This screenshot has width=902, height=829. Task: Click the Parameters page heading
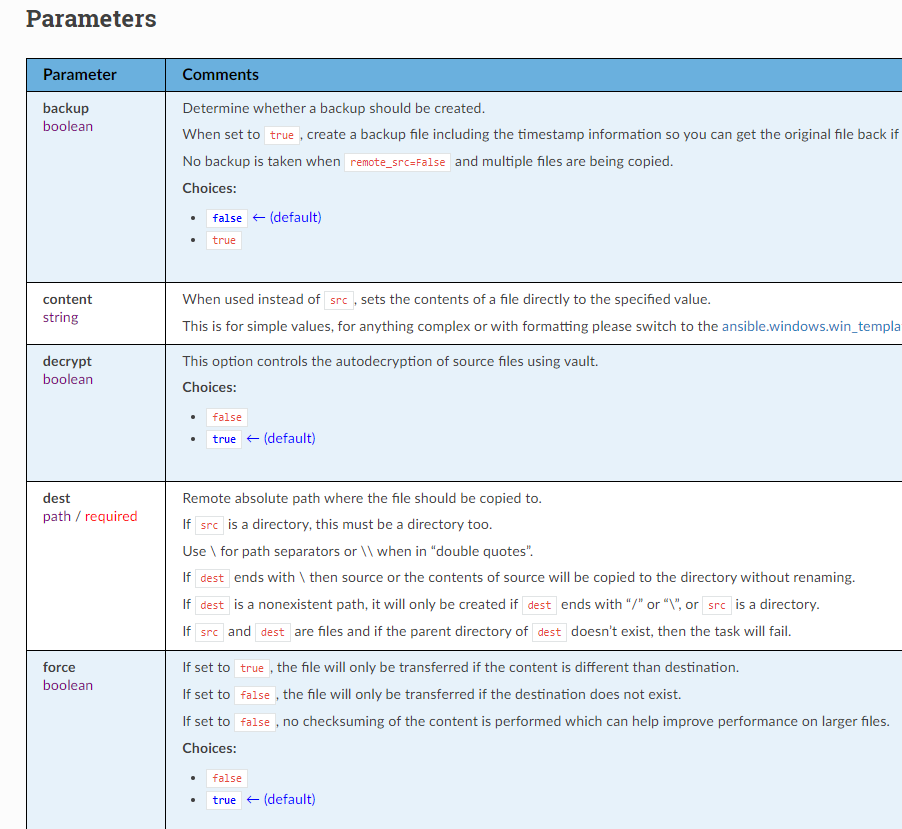91,19
